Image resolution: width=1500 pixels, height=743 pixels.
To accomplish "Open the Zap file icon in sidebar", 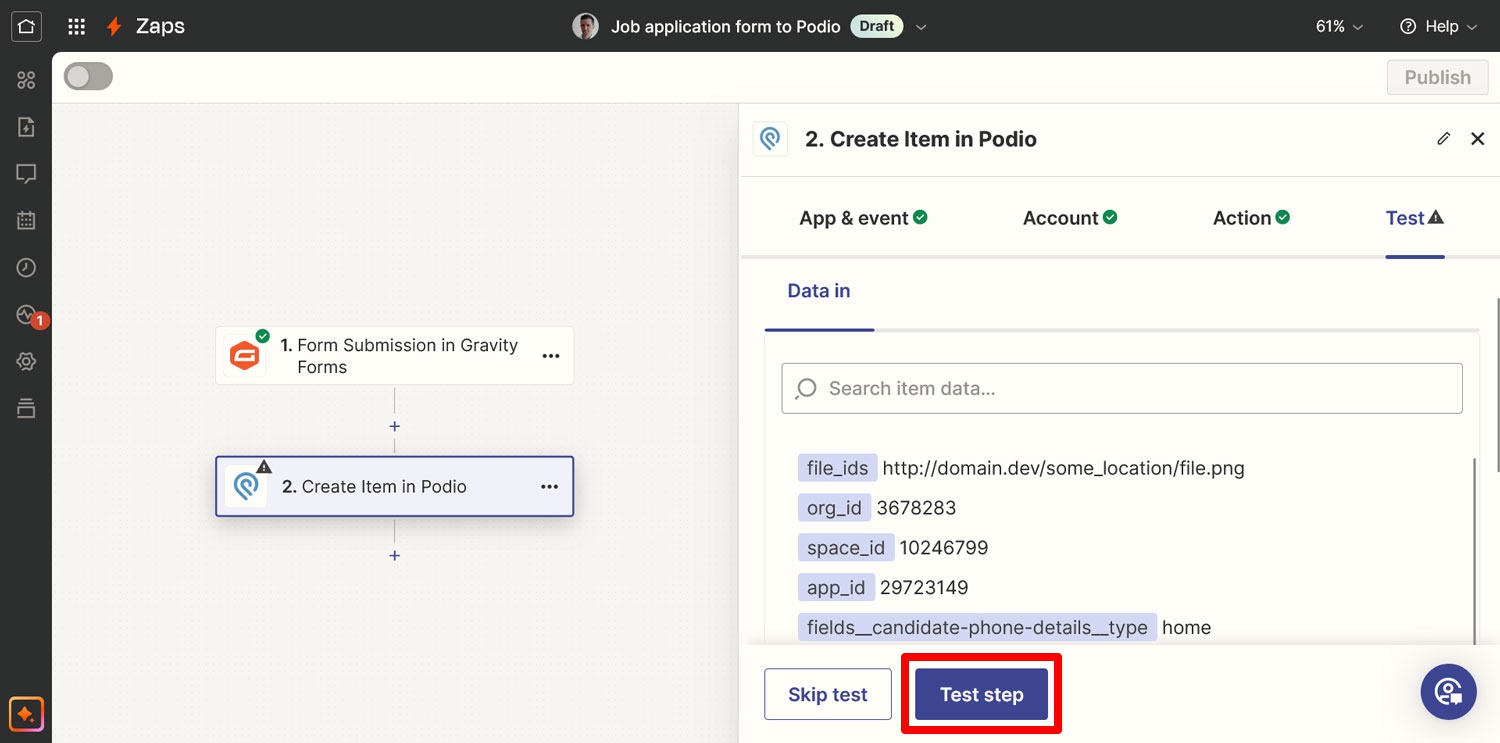I will click(x=26, y=127).
